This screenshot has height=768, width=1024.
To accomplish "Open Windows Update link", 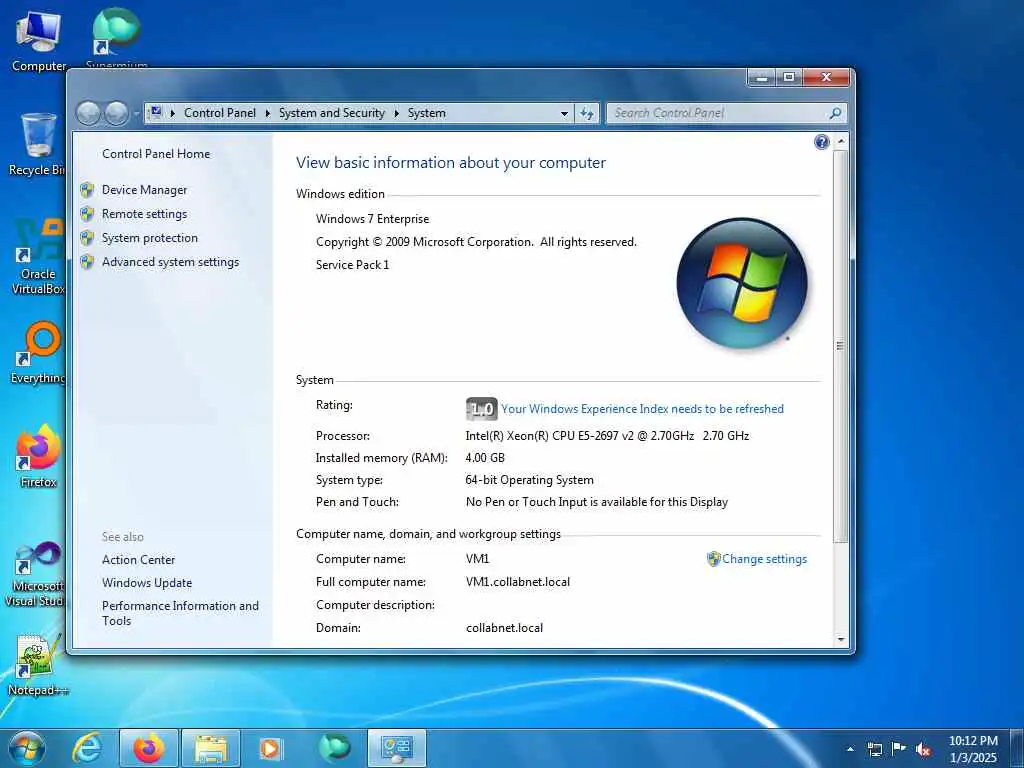I will coord(147,583).
